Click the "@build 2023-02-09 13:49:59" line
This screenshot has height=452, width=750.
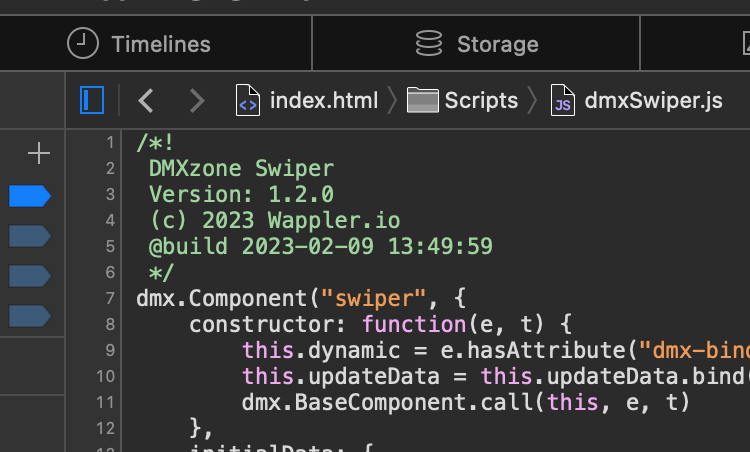point(320,246)
